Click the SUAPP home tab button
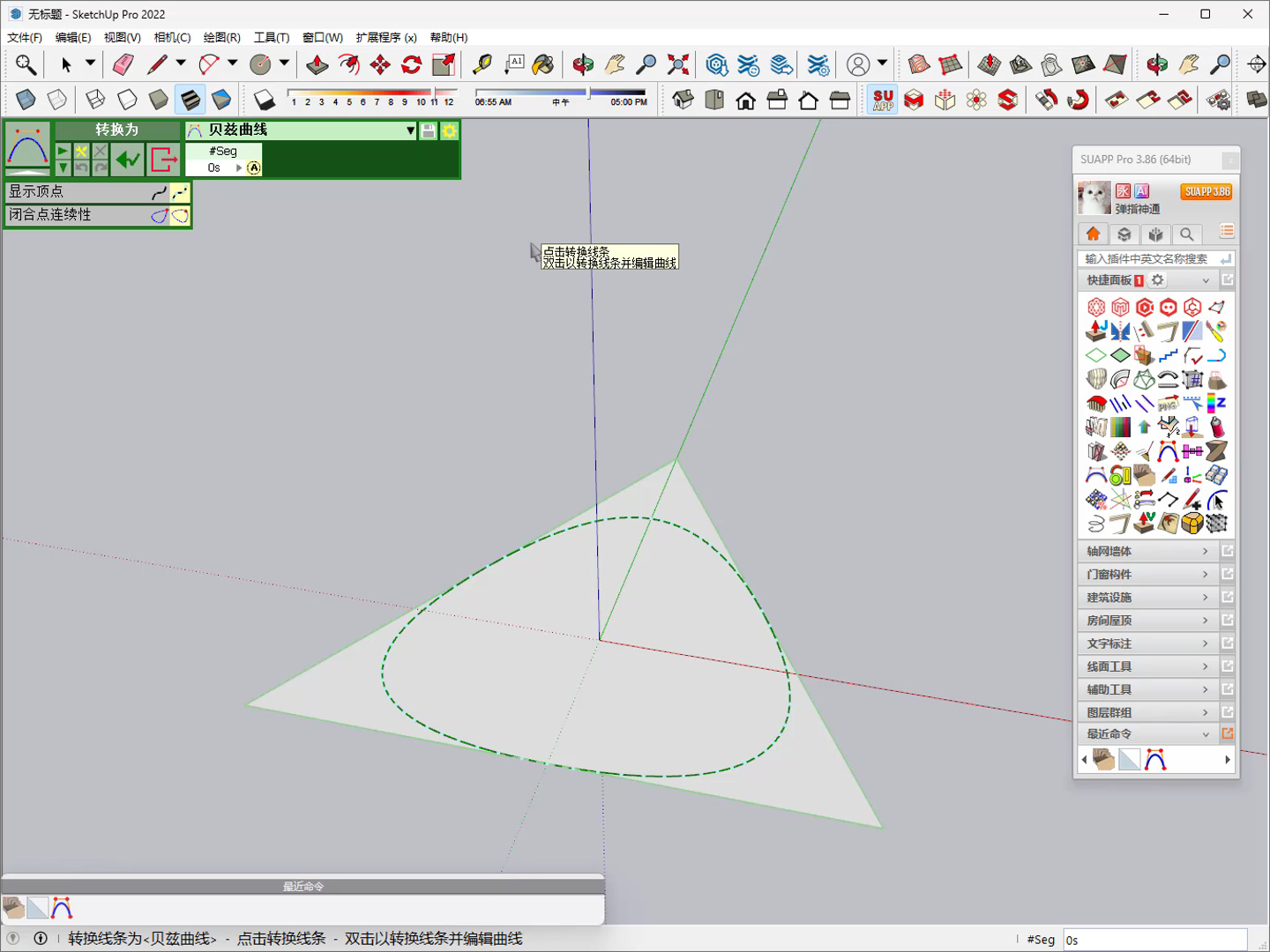The height and width of the screenshot is (952, 1270). [1093, 234]
